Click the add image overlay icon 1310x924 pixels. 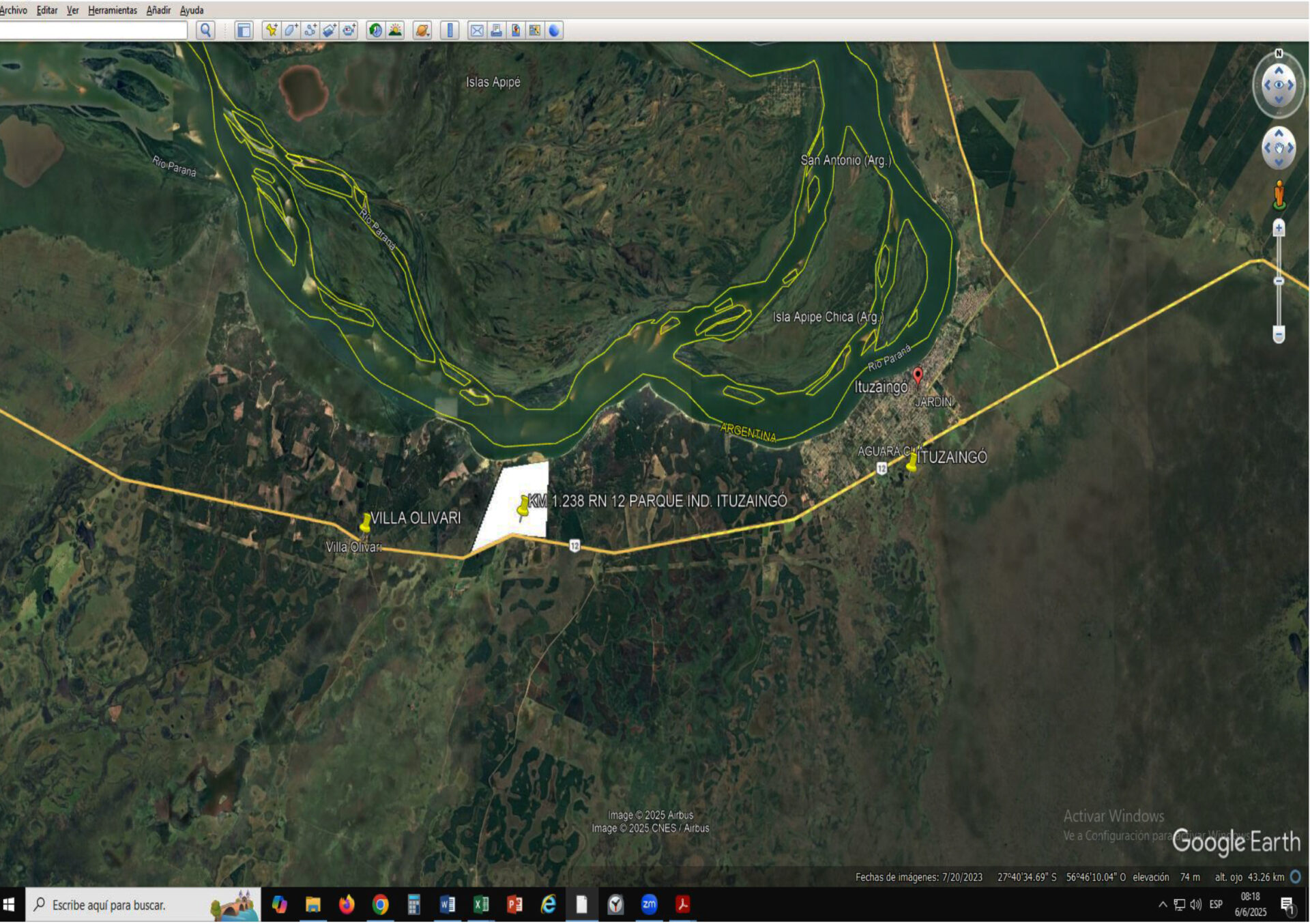pyautogui.click(x=330, y=30)
